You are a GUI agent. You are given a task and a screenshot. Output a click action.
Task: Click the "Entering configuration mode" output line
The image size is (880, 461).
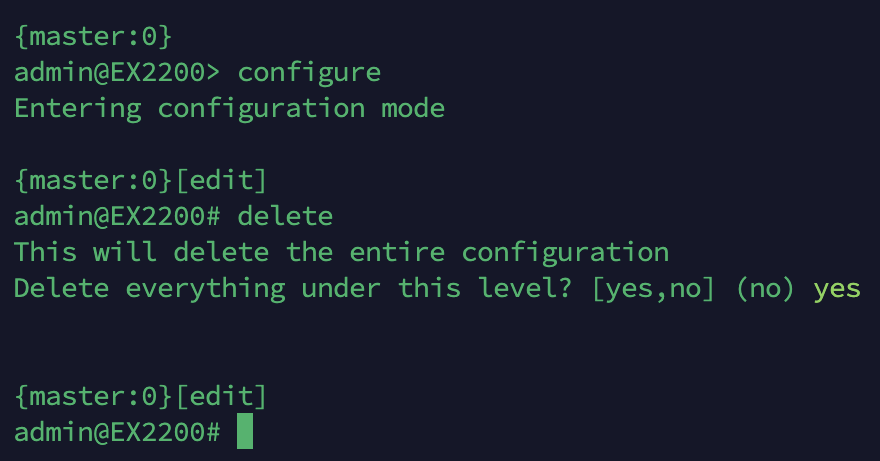(x=229, y=109)
